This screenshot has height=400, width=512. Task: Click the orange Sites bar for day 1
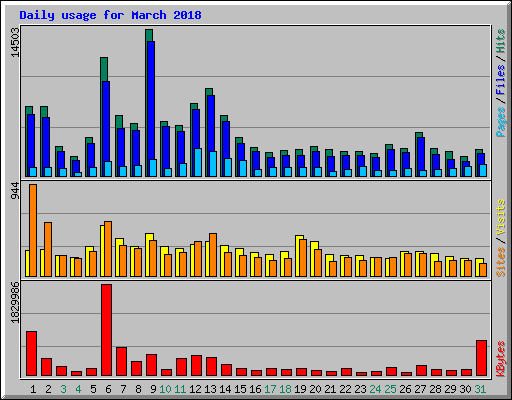tap(33, 230)
